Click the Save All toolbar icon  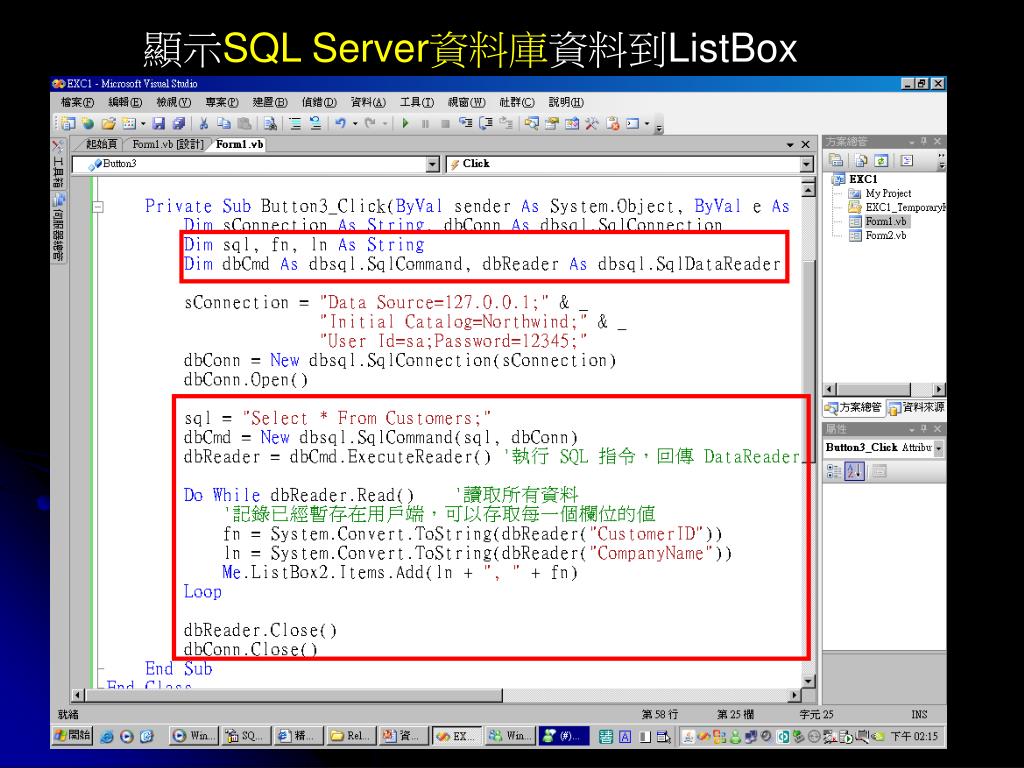(x=178, y=123)
